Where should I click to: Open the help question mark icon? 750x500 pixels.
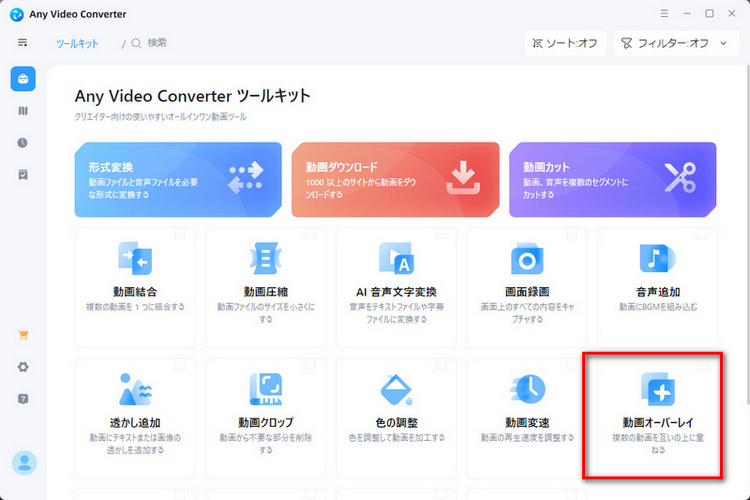click(23, 399)
